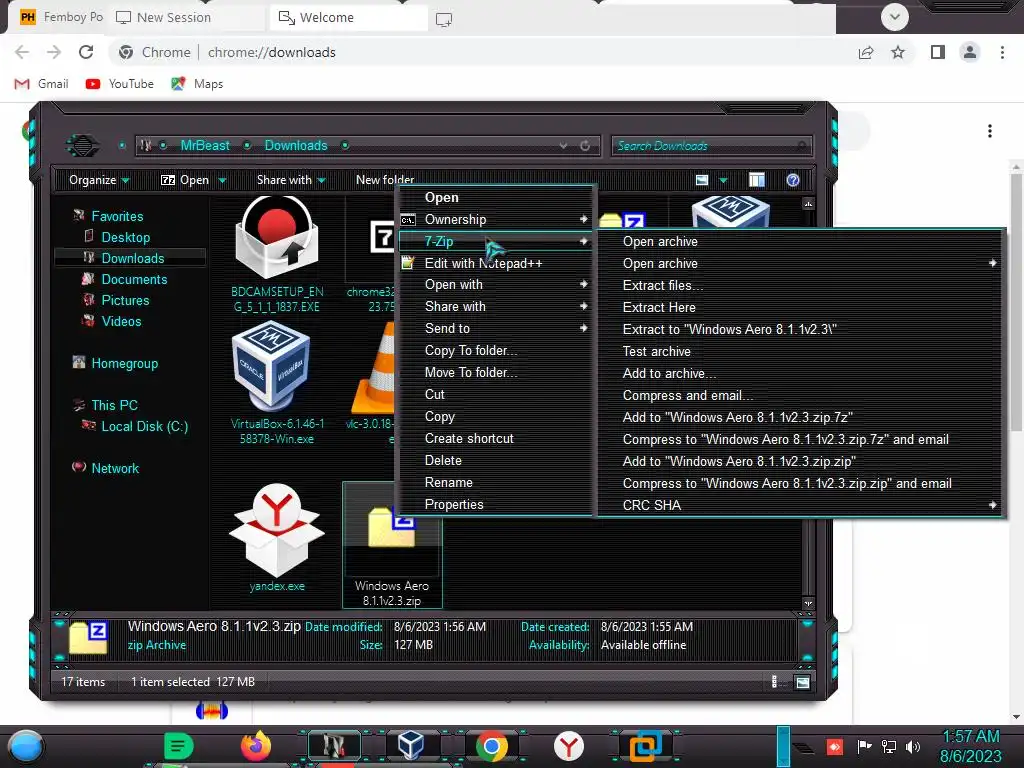
Task: Select the Windows Aero 8.1.1v2.3.zip file
Action: pos(392,545)
